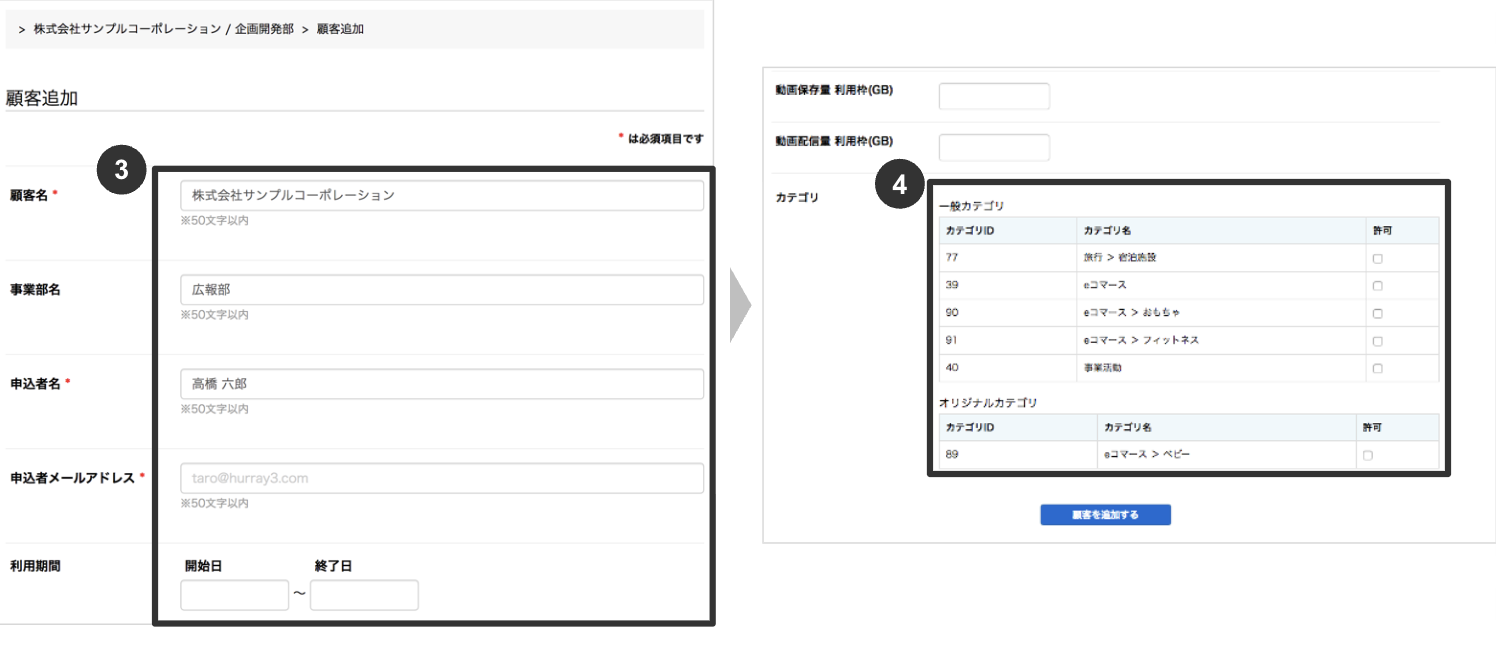Focus the 事業部名 field showing 広報部
This screenshot has height=648, width=1496.
click(x=441, y=289)
